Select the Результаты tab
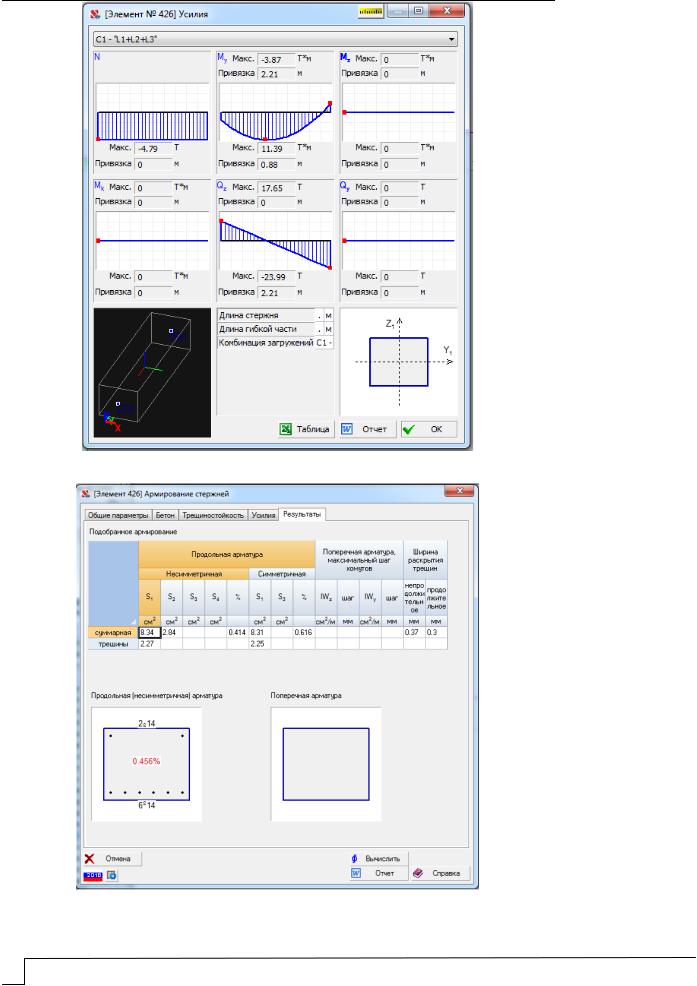The image size is (697, 986). pyautogui.click(x=302, y=514)
